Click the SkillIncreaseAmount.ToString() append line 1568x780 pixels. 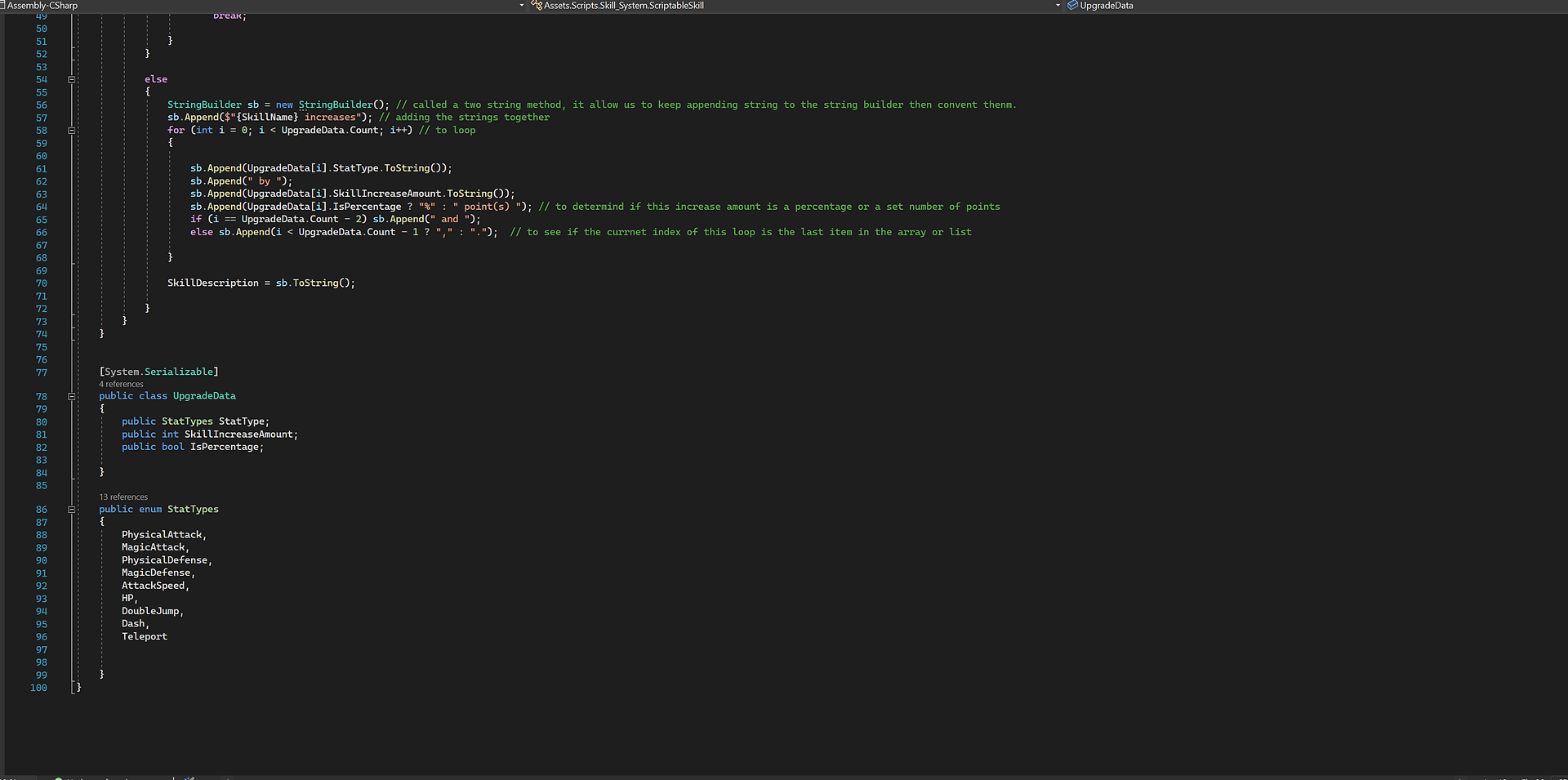[353, 194]
